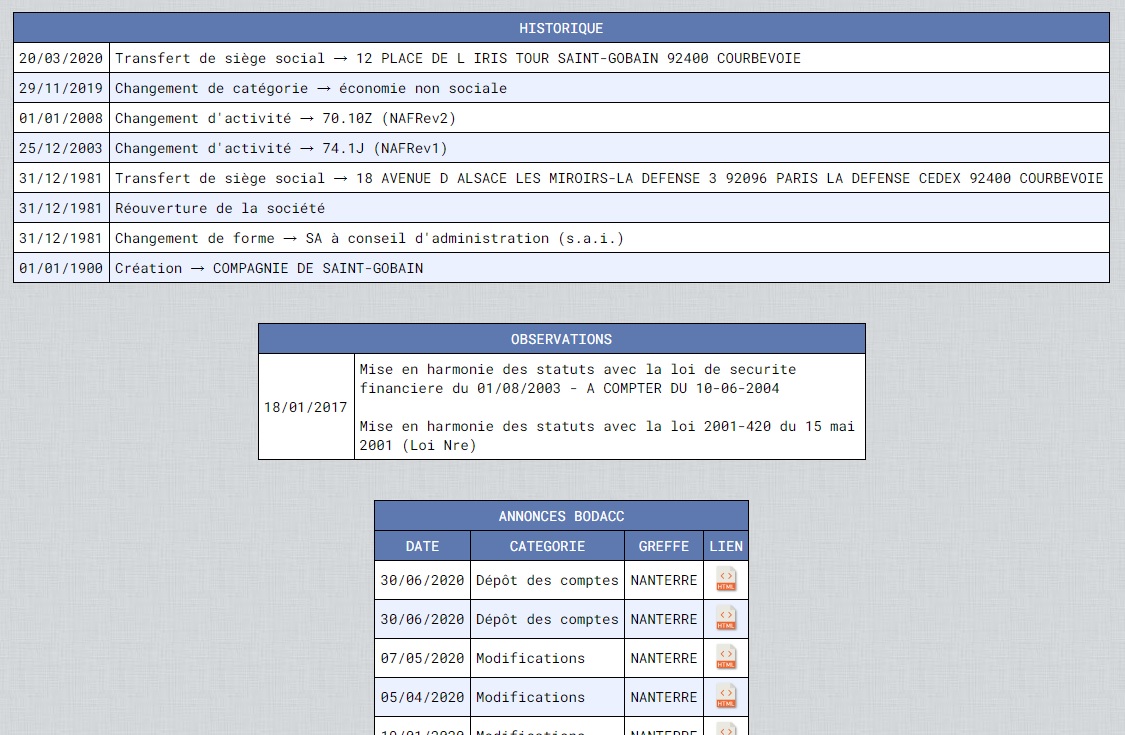
Task: Click the ANNONCES BODACC table header
Action: point(561,516)
